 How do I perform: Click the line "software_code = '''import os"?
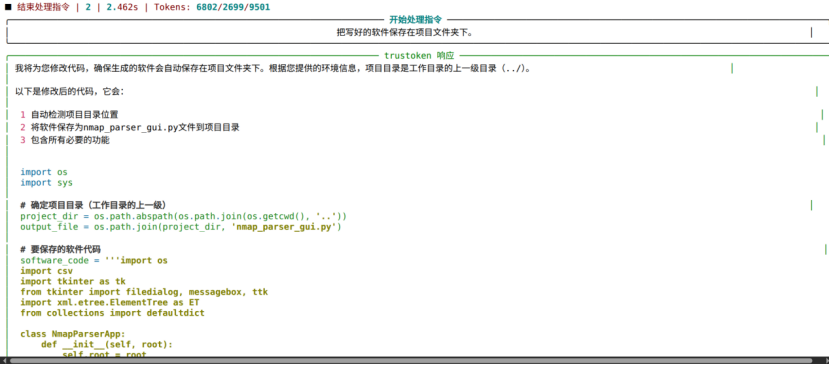(x=94, y=260)
